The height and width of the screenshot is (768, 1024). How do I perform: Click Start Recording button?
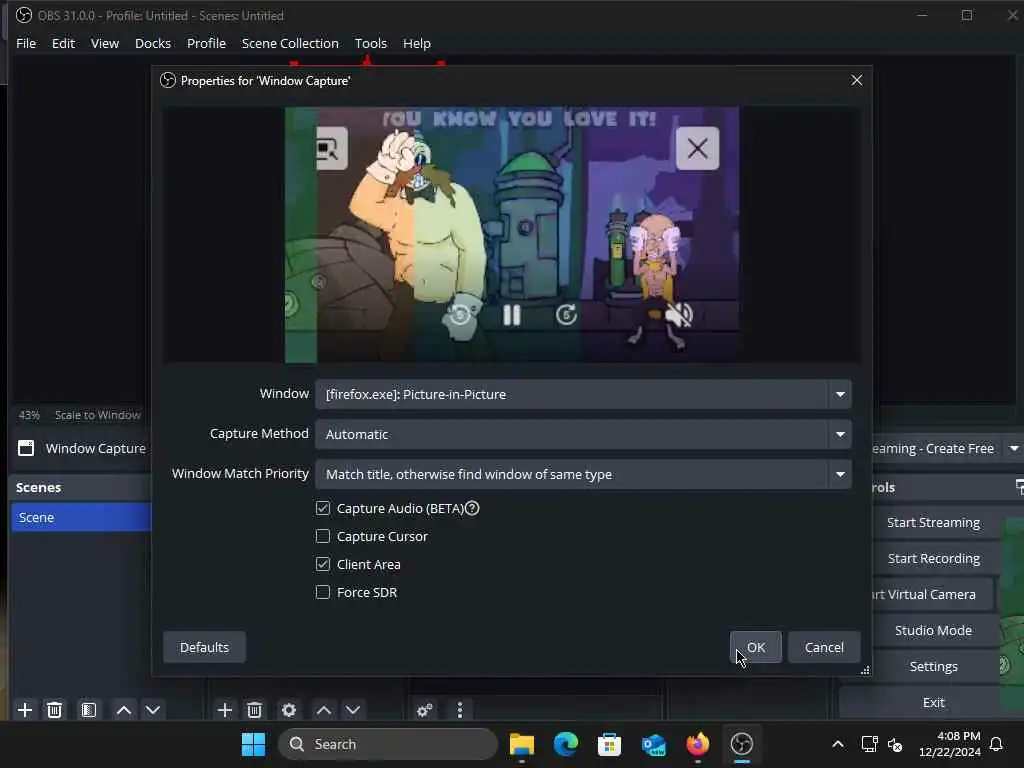click(x=933, y=558)
